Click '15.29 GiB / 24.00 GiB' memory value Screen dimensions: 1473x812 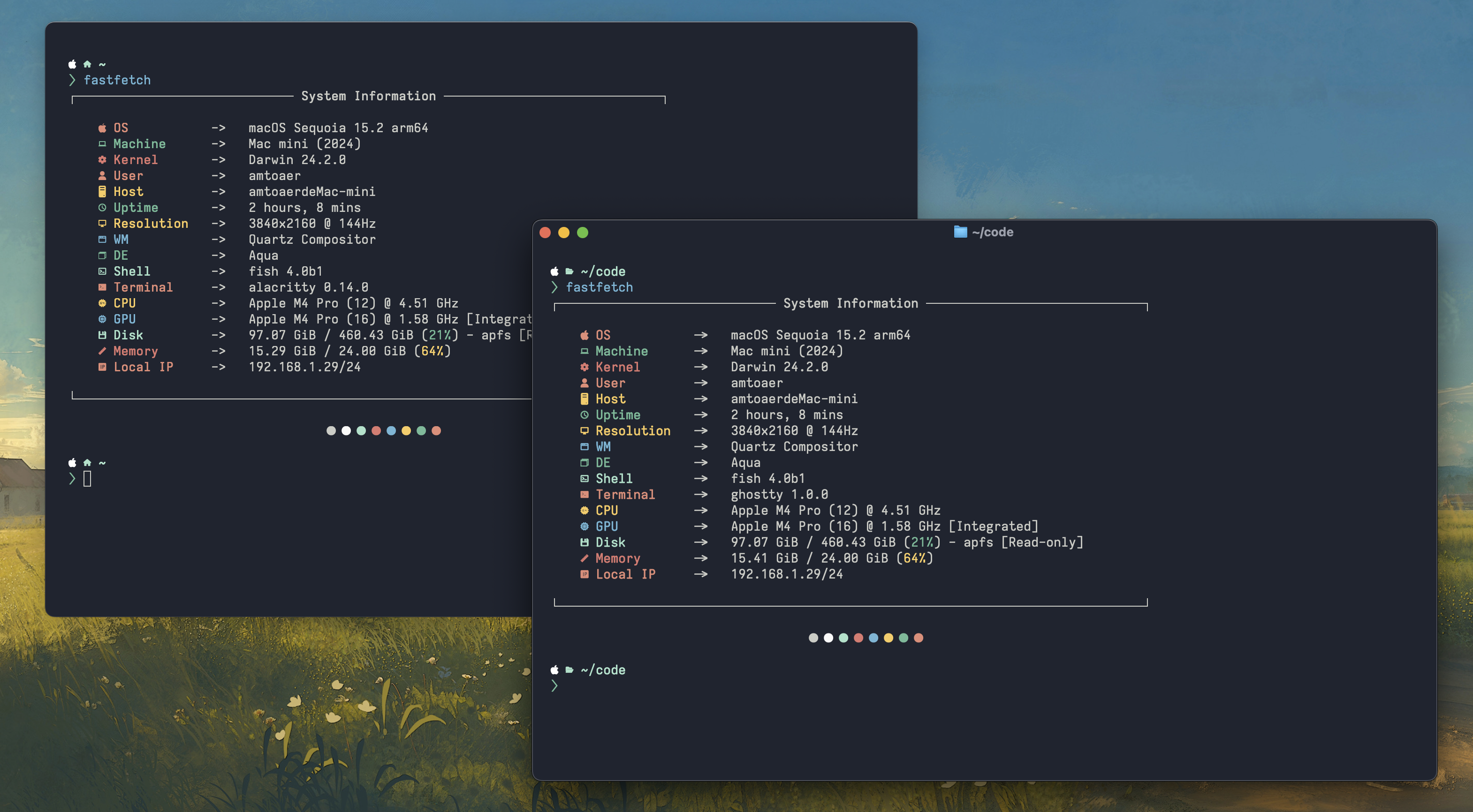coord(327,352)
